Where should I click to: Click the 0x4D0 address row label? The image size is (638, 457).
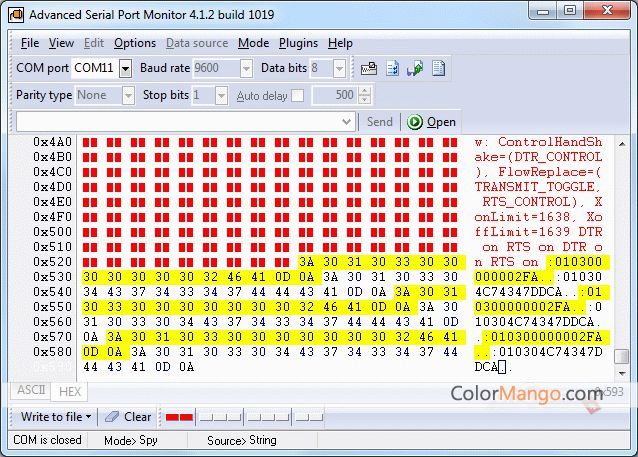[52, 187]
